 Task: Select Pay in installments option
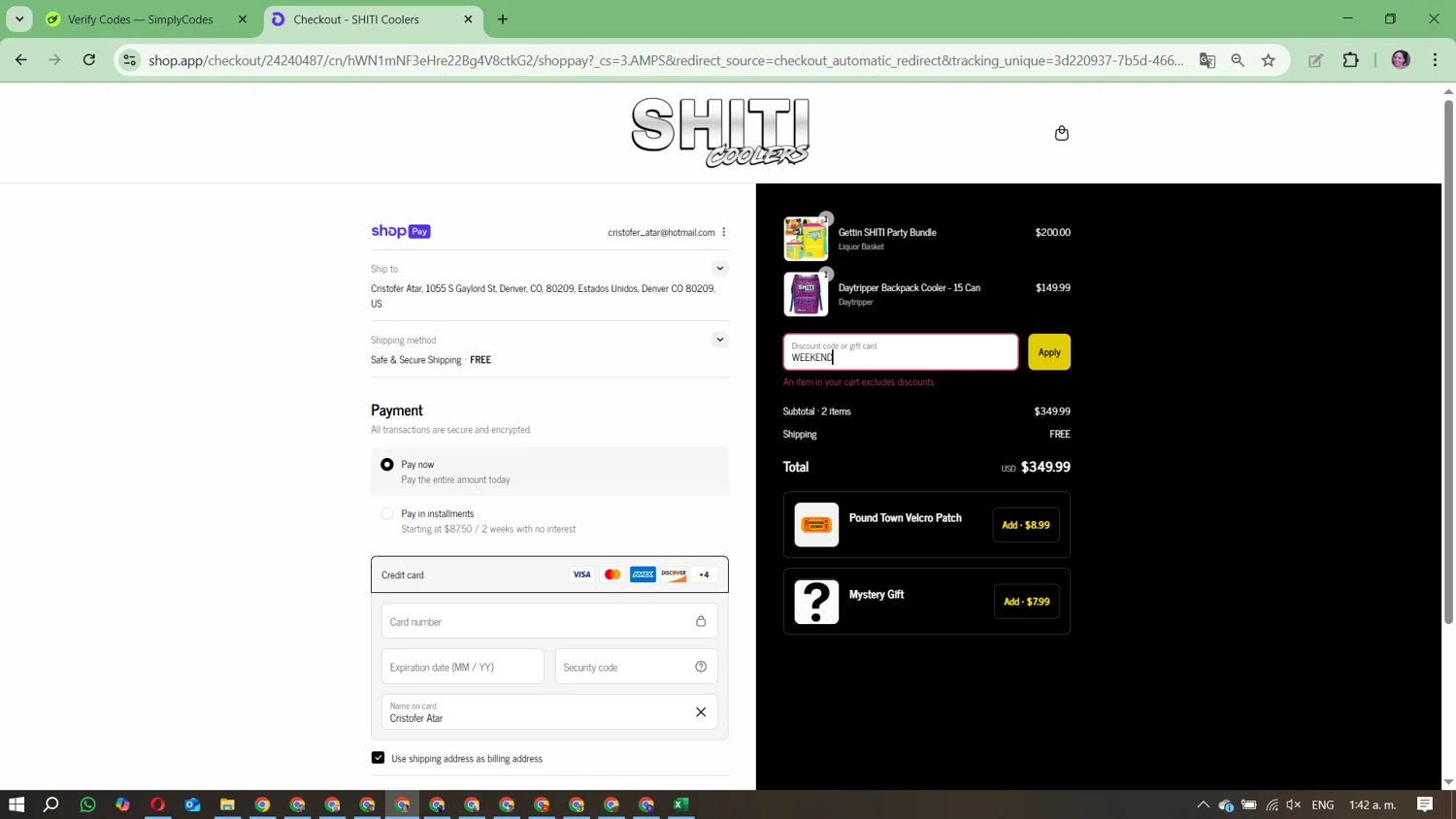tap(387, 514)
